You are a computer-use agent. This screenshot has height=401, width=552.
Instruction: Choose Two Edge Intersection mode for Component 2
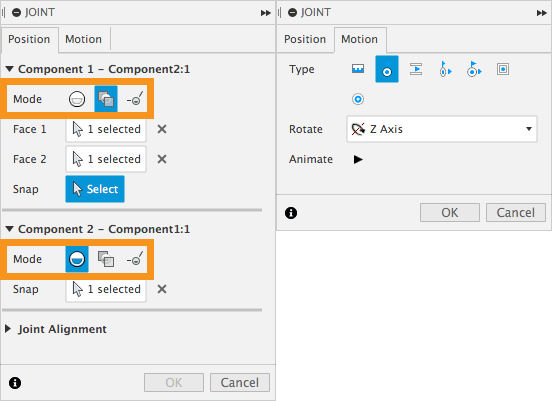135,259
